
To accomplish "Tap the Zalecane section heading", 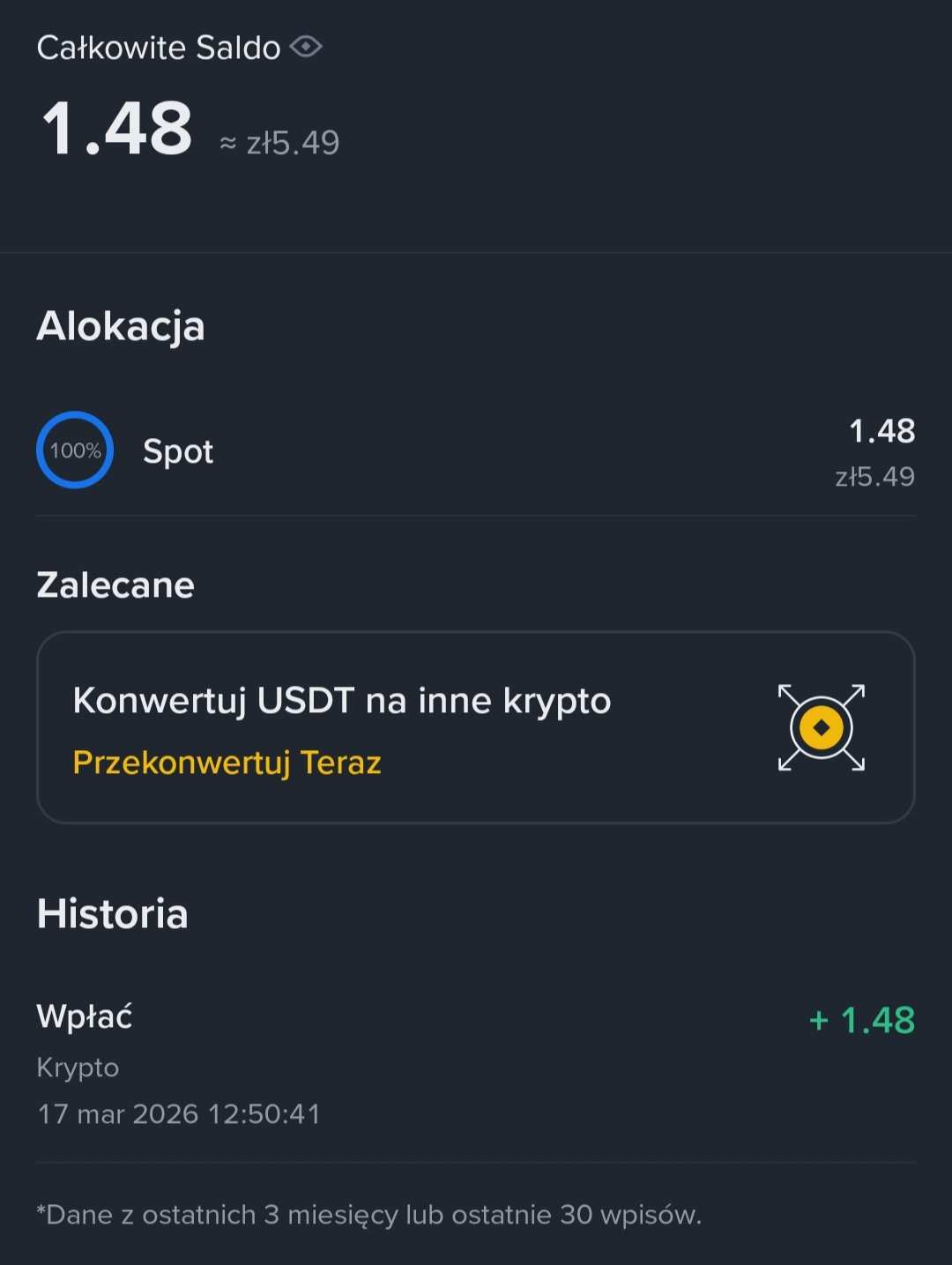I will 115,585.
